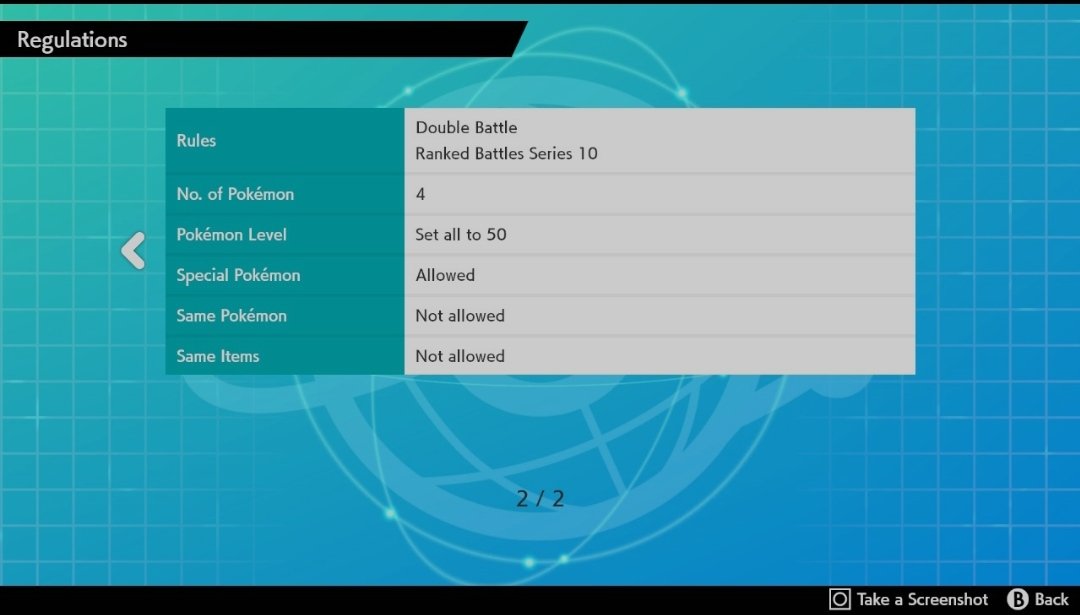Screen dimensions: 1080x615
Task: Click Ranked Battles Series 10 text
Action: pyautogui.click(x=506, y=154)
